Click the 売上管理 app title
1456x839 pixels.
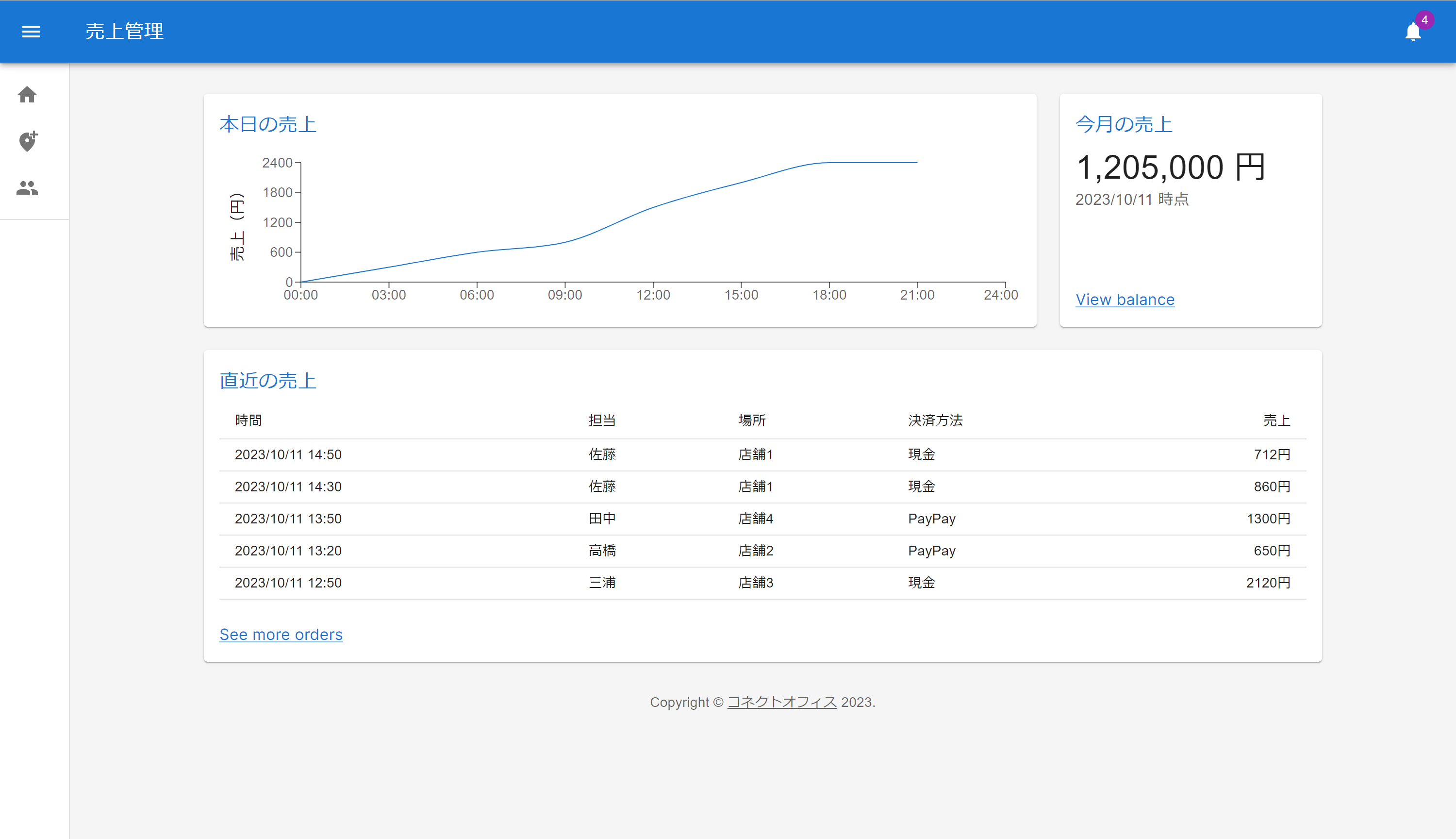pyautogui.click(x=124, y=31)
